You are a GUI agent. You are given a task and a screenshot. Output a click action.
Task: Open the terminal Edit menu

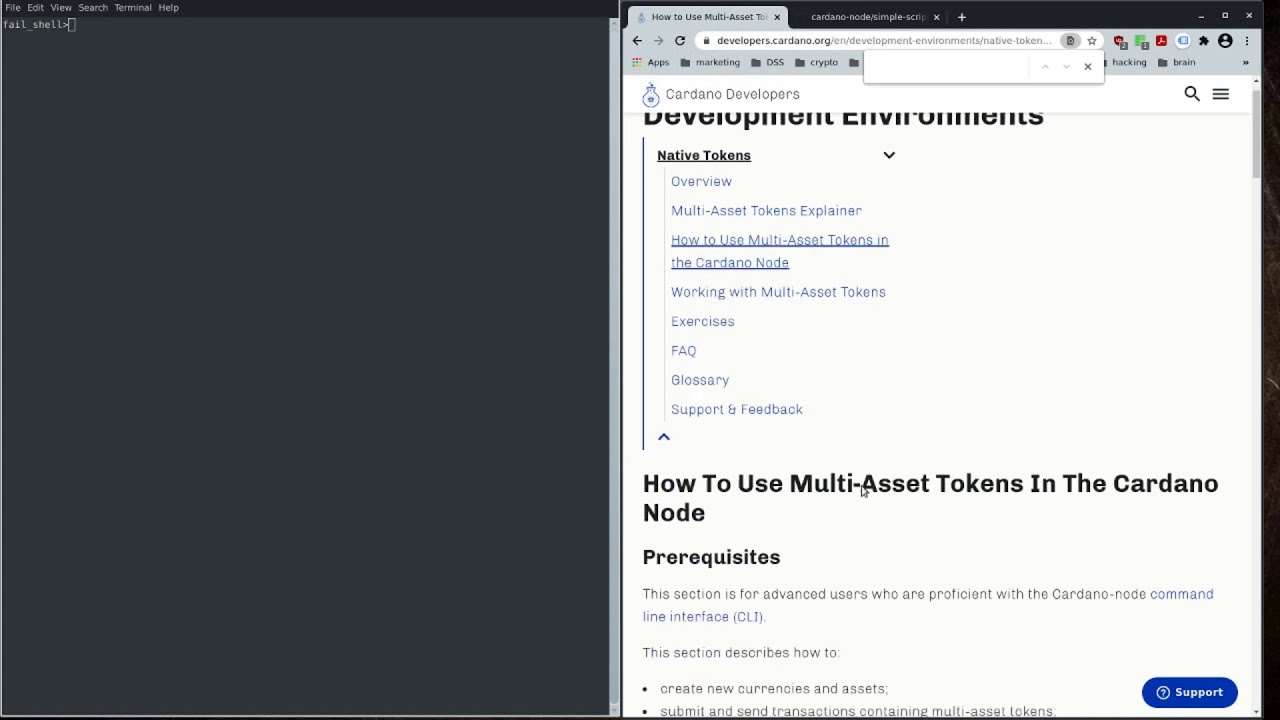[x=36, y=8]
